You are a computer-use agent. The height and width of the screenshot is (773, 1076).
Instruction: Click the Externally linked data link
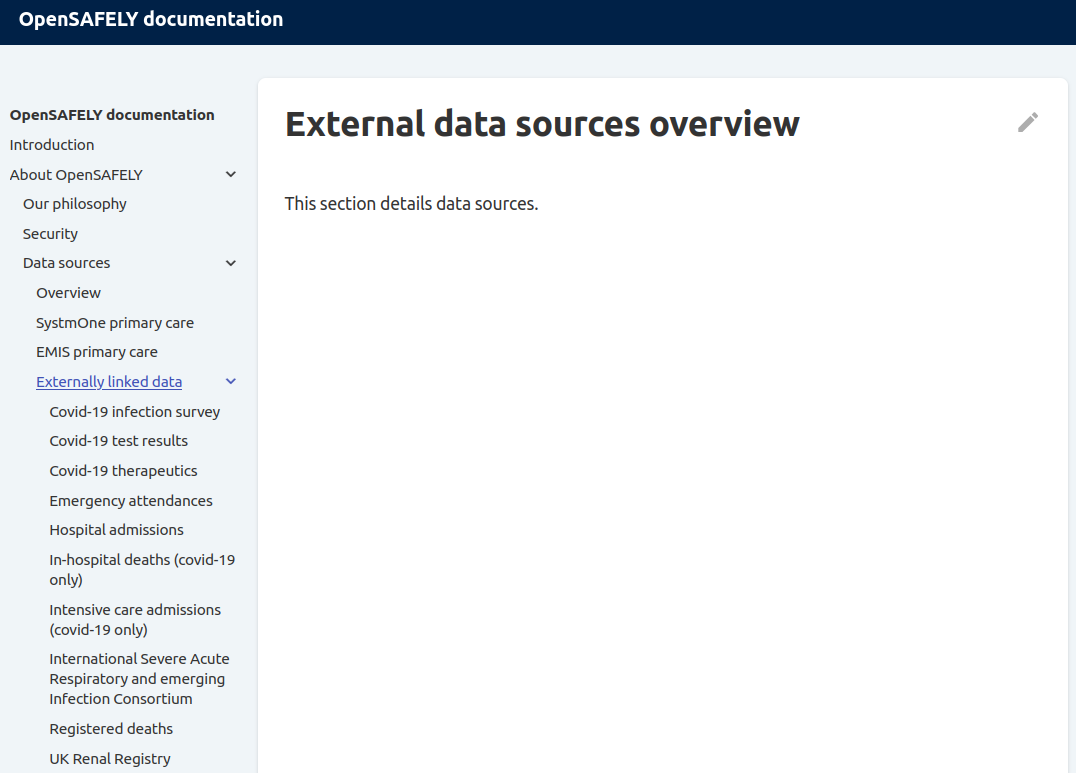point(109,382)
